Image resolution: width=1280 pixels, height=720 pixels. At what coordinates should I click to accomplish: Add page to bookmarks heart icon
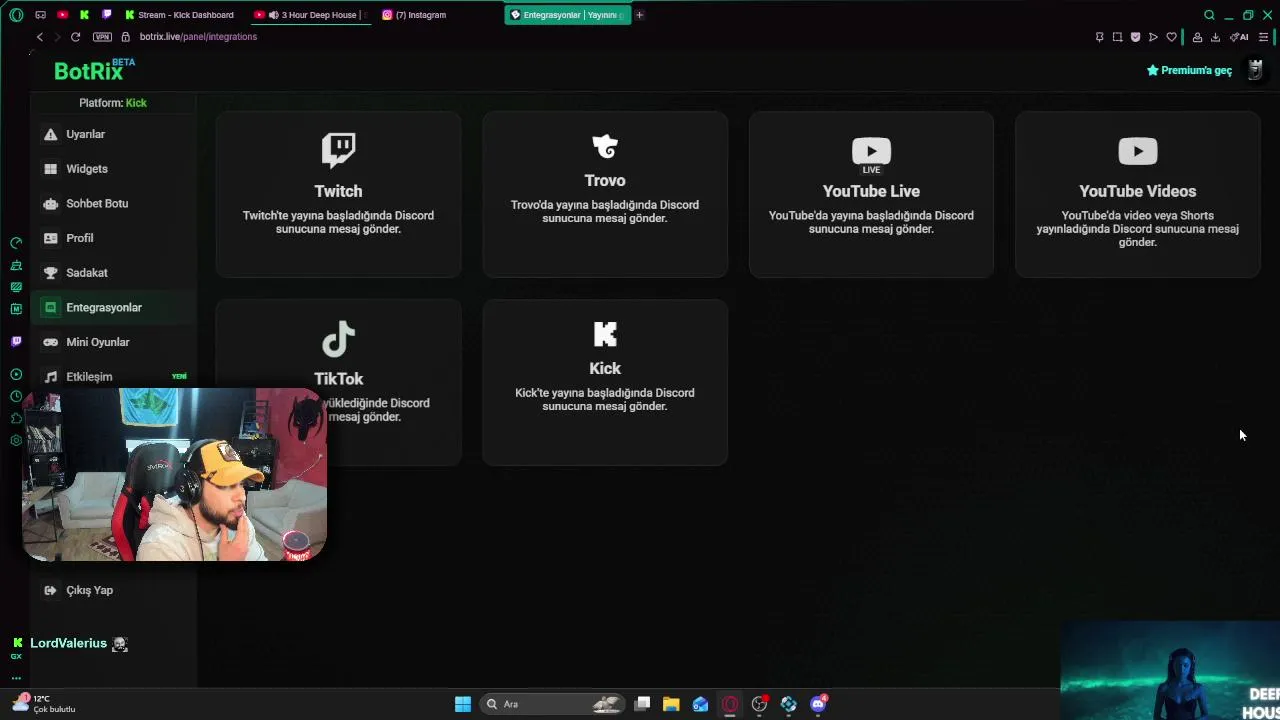(x=1171, y=37)
